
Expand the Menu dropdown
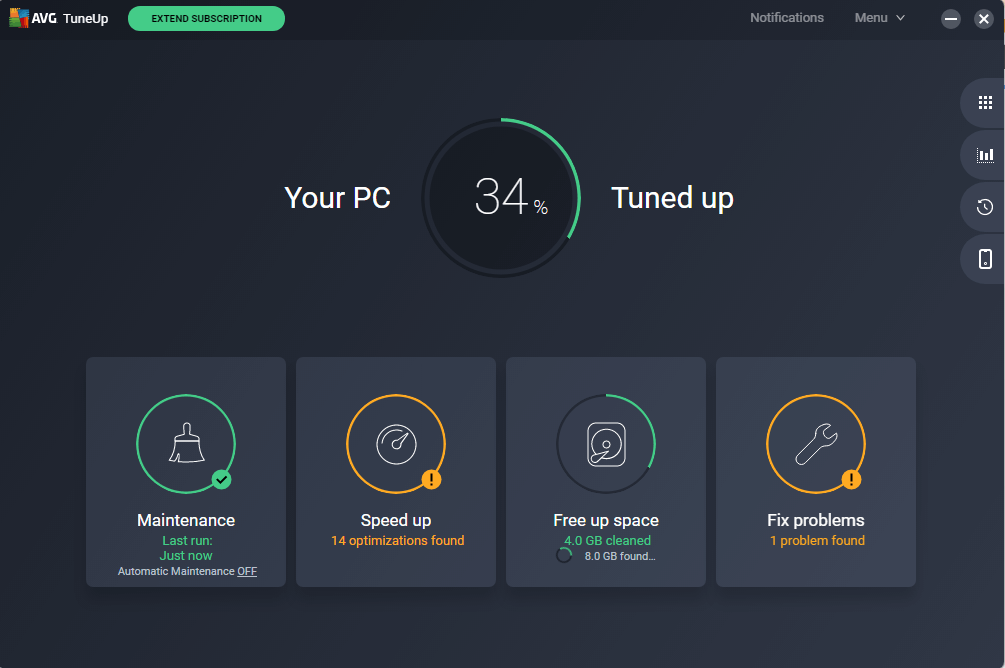click(879, 18)
